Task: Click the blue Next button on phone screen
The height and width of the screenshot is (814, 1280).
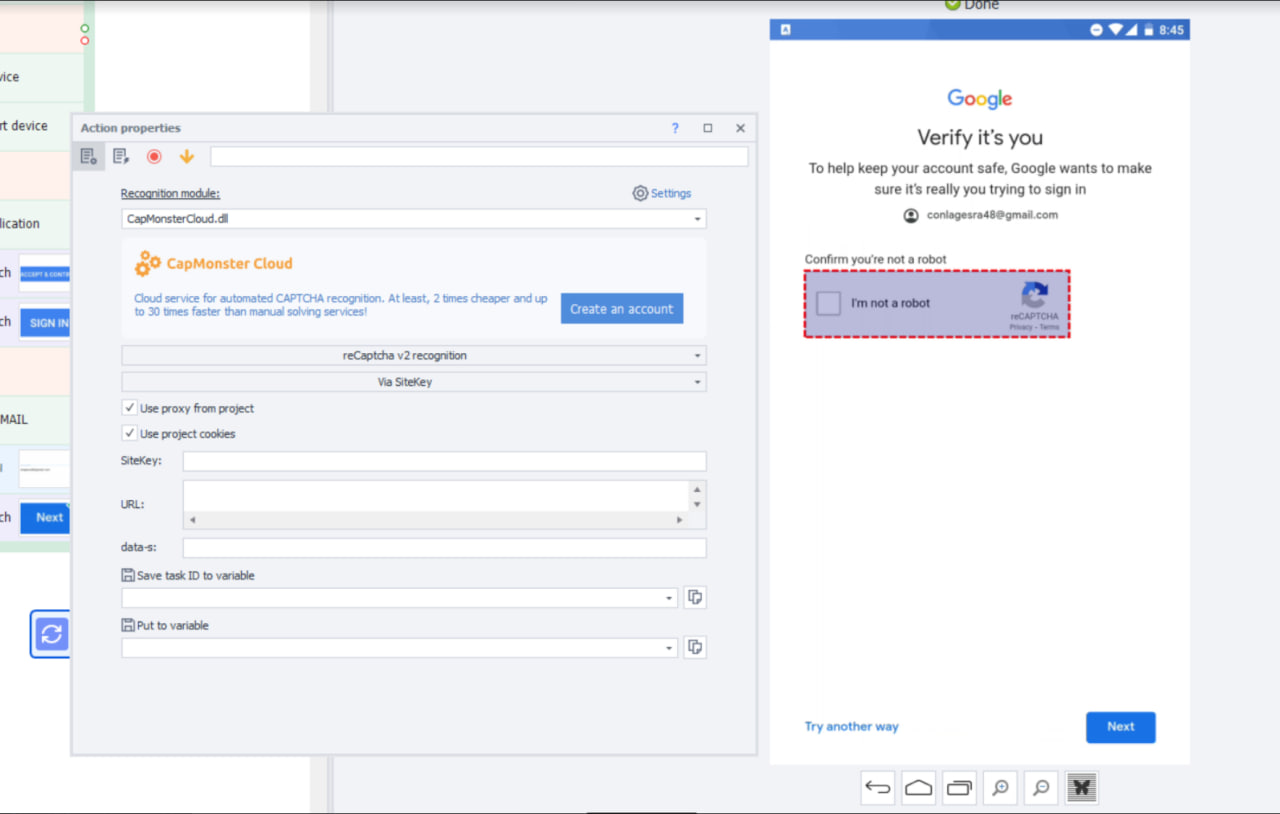Action: 1121,727
